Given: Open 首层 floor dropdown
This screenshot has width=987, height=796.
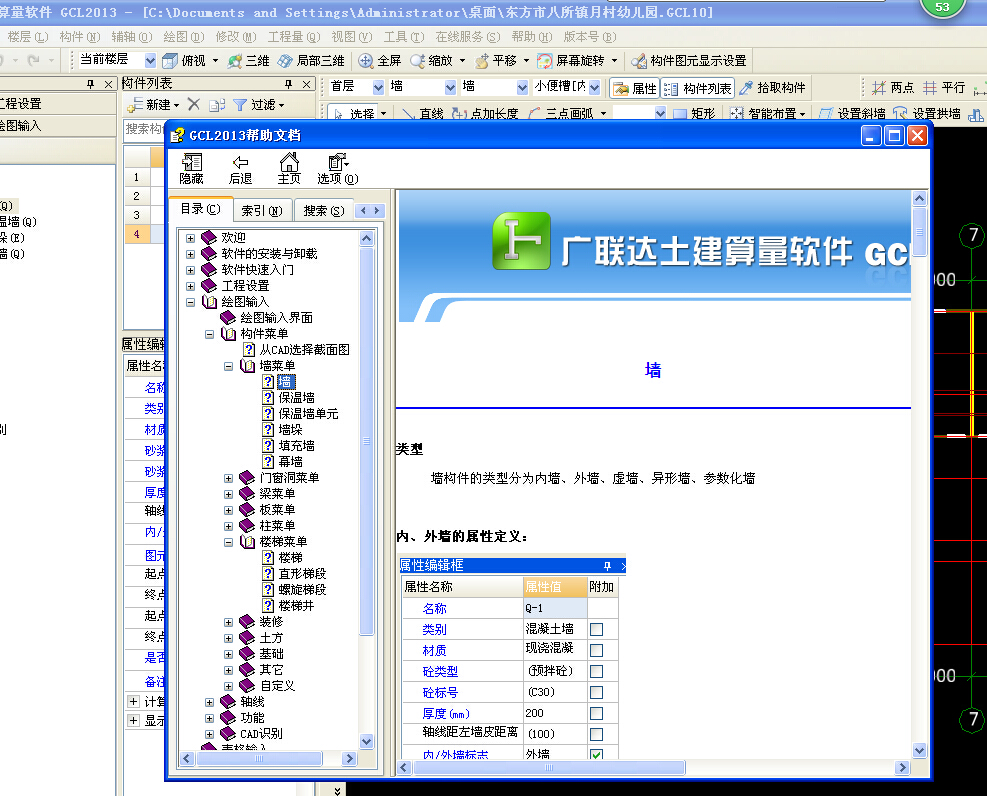Looking at the screenshot, I should coord(378,87).
